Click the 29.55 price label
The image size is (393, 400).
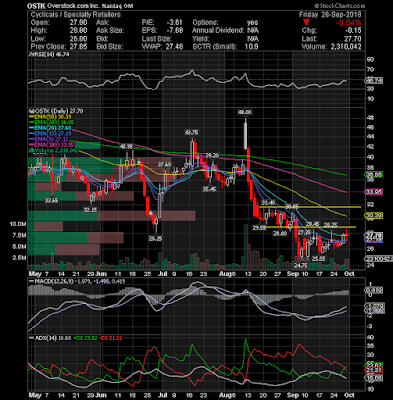point(259,228)
